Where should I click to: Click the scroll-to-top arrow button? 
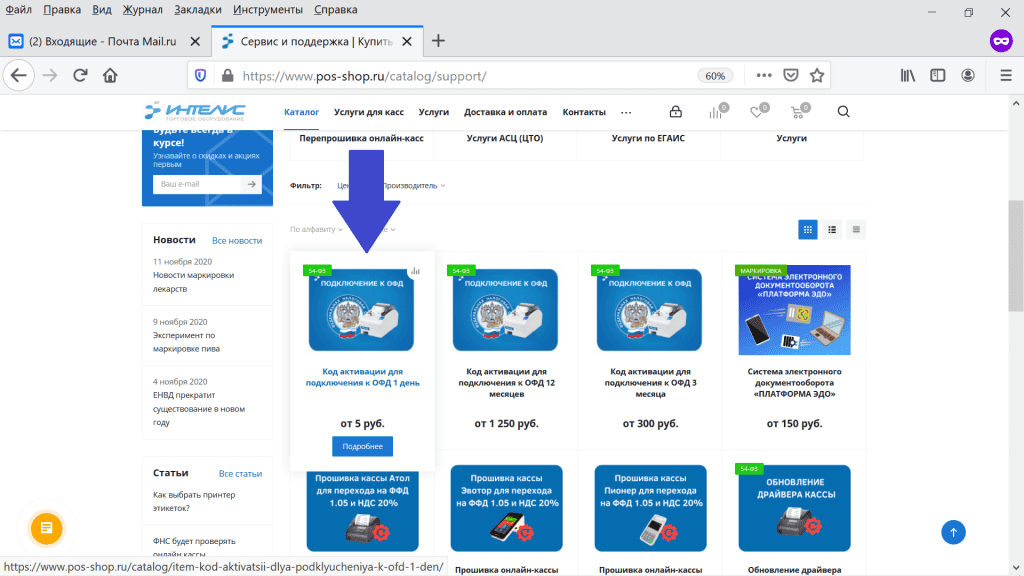pos(953,532)
